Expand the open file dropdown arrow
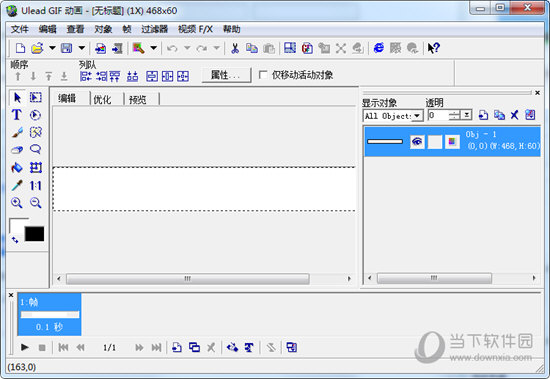Image resolution: width=550 pixels, height=379 pixels. point(52,48)
